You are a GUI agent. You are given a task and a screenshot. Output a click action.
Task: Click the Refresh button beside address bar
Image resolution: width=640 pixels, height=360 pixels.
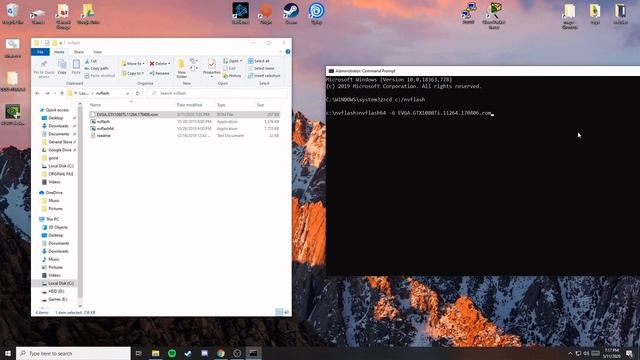coord(138,93)
